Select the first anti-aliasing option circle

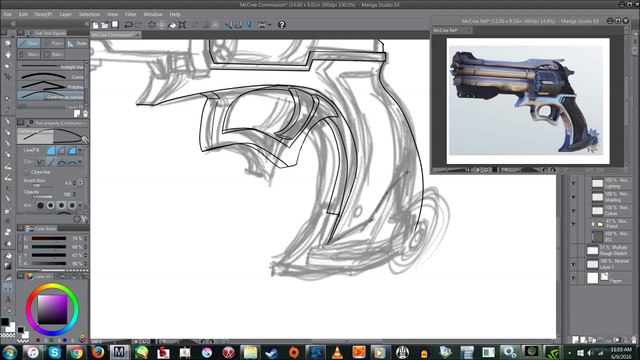[x=40, y=205]
